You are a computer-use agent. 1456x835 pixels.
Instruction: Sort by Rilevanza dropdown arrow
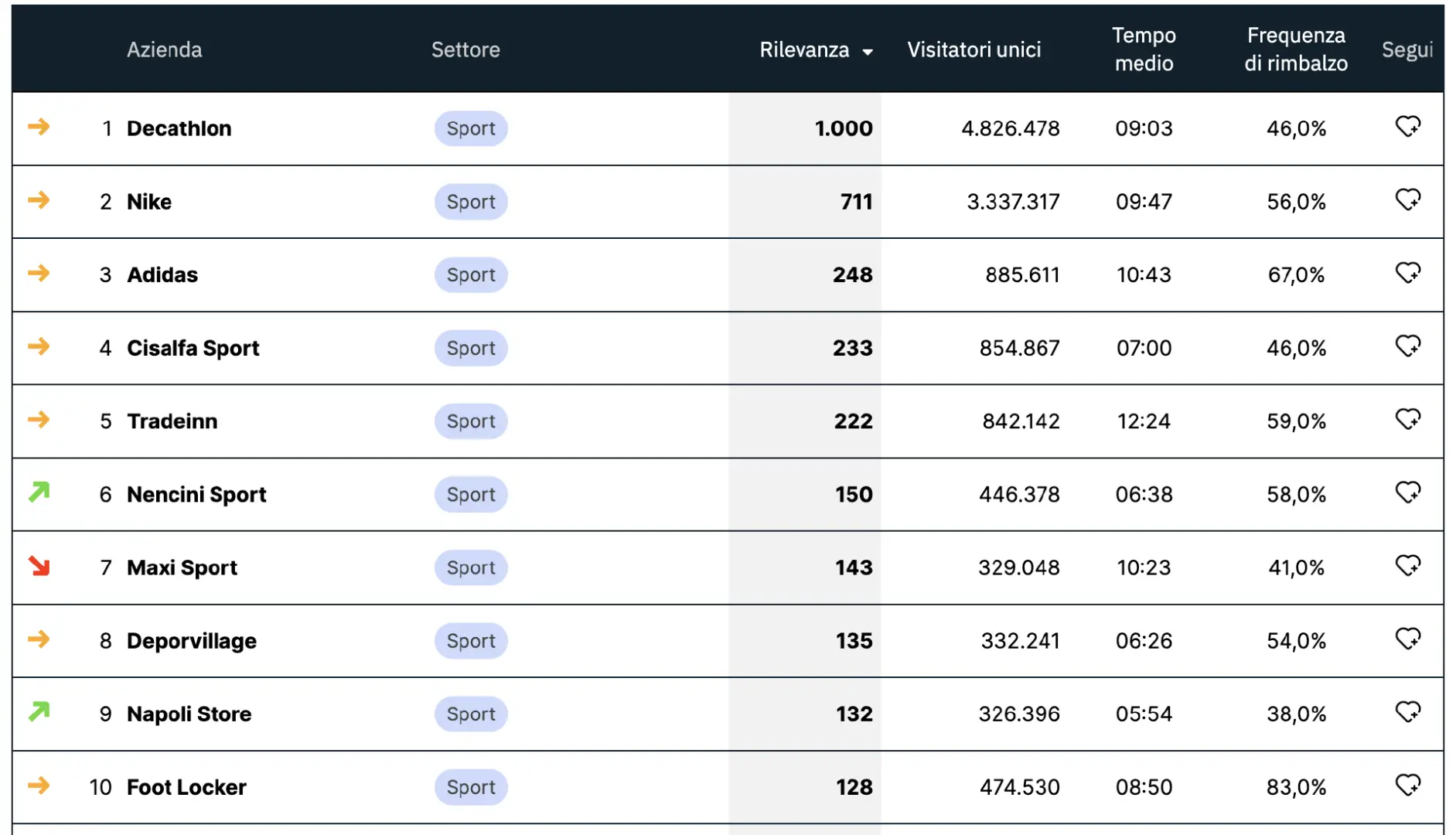coord(868,52)
